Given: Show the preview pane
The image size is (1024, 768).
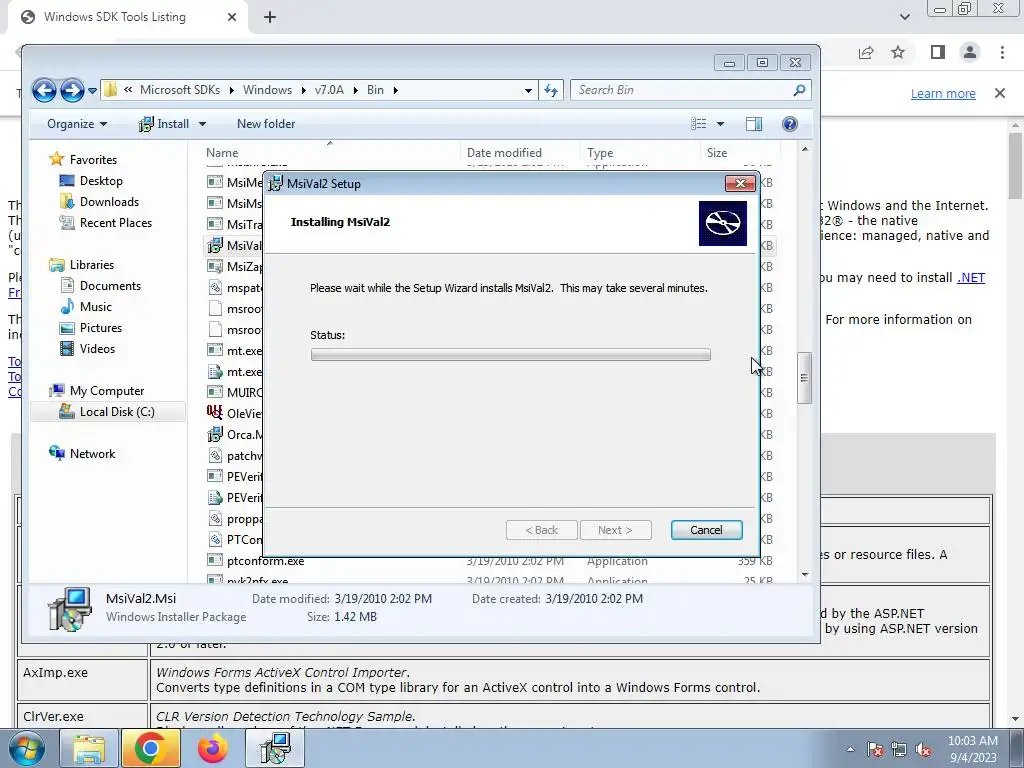Looking at the screenshot, I should [x=754, y=124].
